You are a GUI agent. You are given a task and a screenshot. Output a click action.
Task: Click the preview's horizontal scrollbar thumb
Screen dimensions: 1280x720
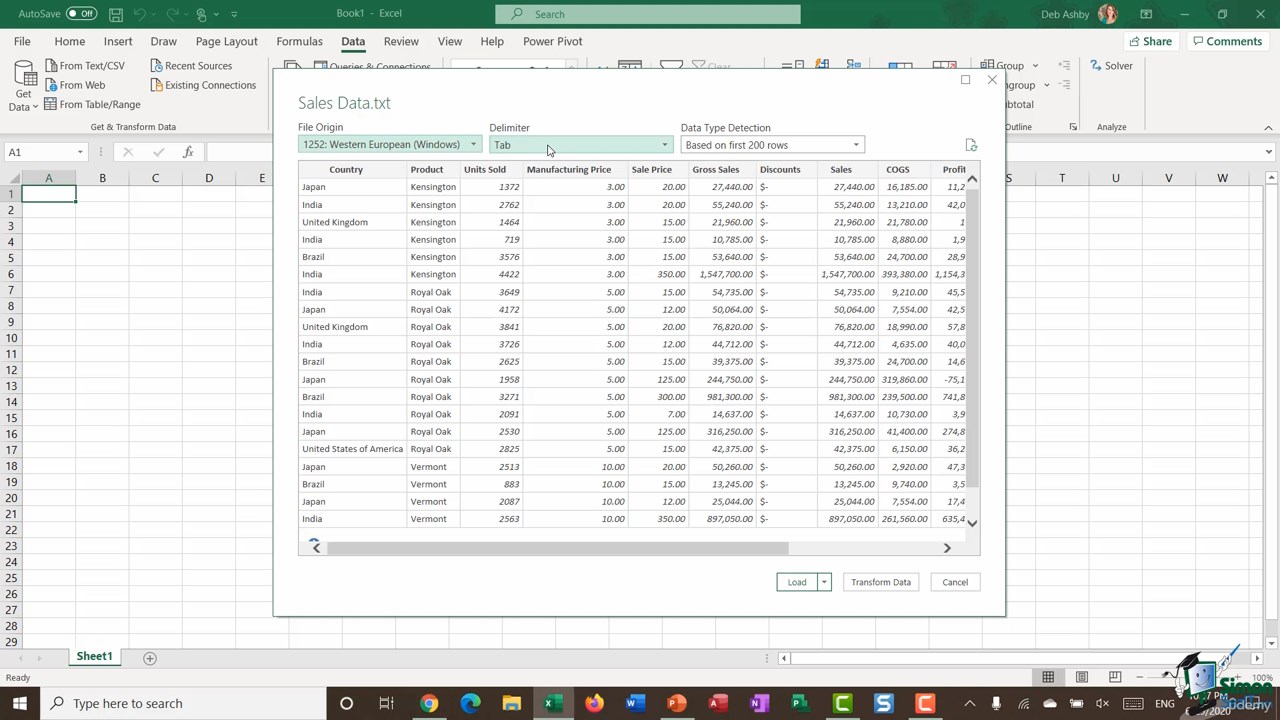click(558, 548)
